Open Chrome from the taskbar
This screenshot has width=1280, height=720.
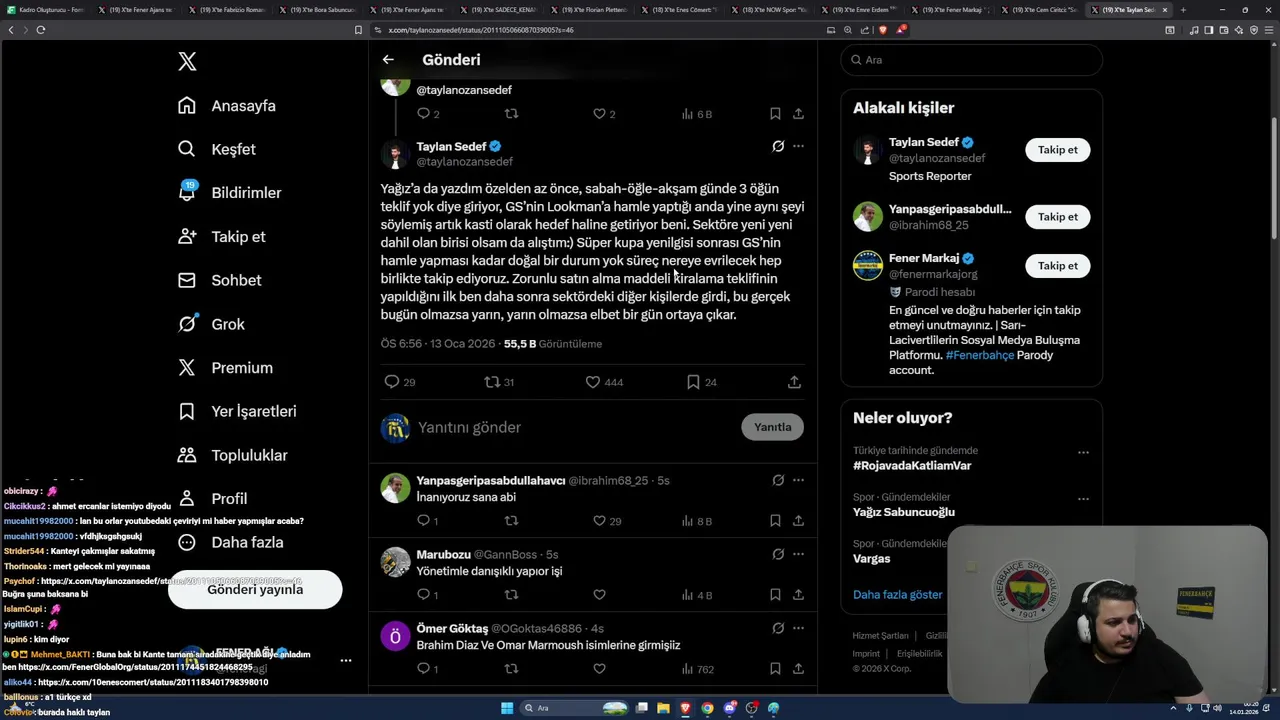707,708
